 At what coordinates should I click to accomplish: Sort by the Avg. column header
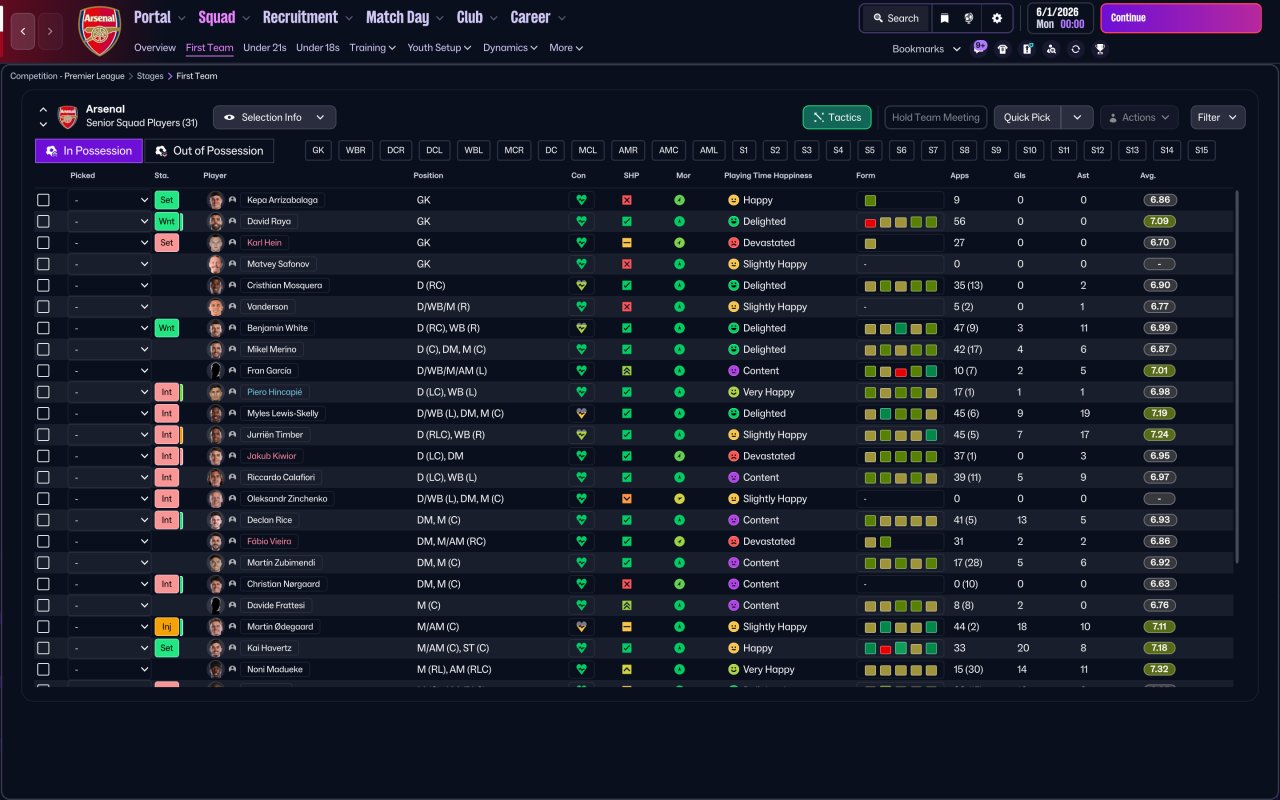(1148, 175)
